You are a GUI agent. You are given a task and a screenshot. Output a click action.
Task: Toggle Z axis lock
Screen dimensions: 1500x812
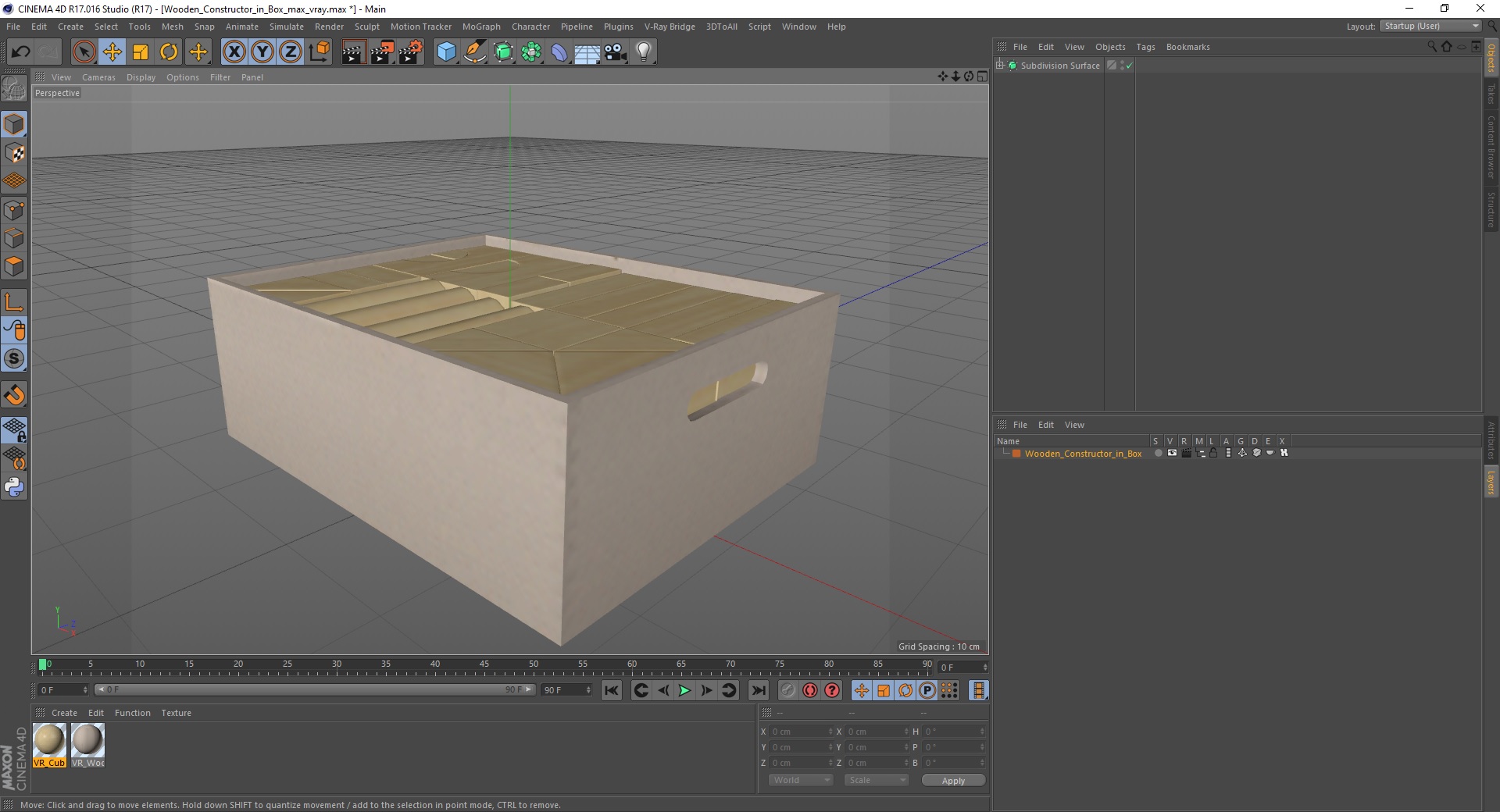tap(291, 52)
